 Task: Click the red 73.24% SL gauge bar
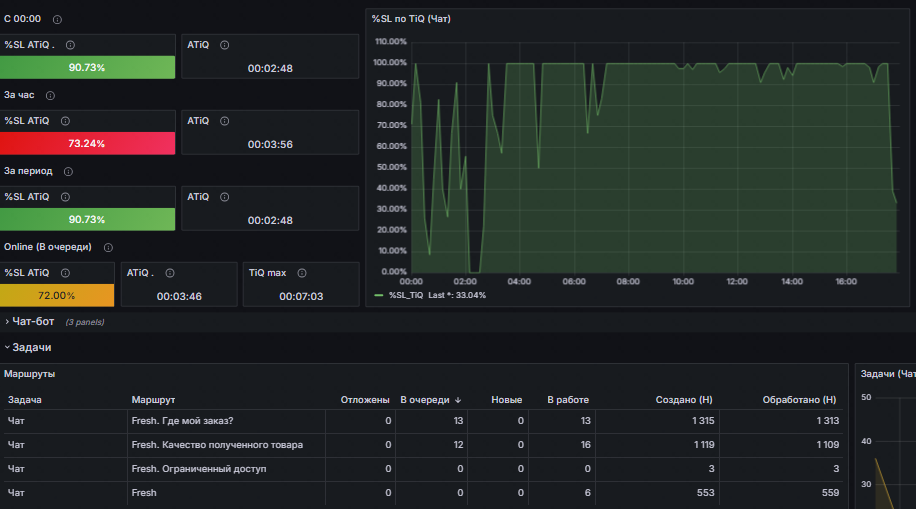[x=88, y=143]
